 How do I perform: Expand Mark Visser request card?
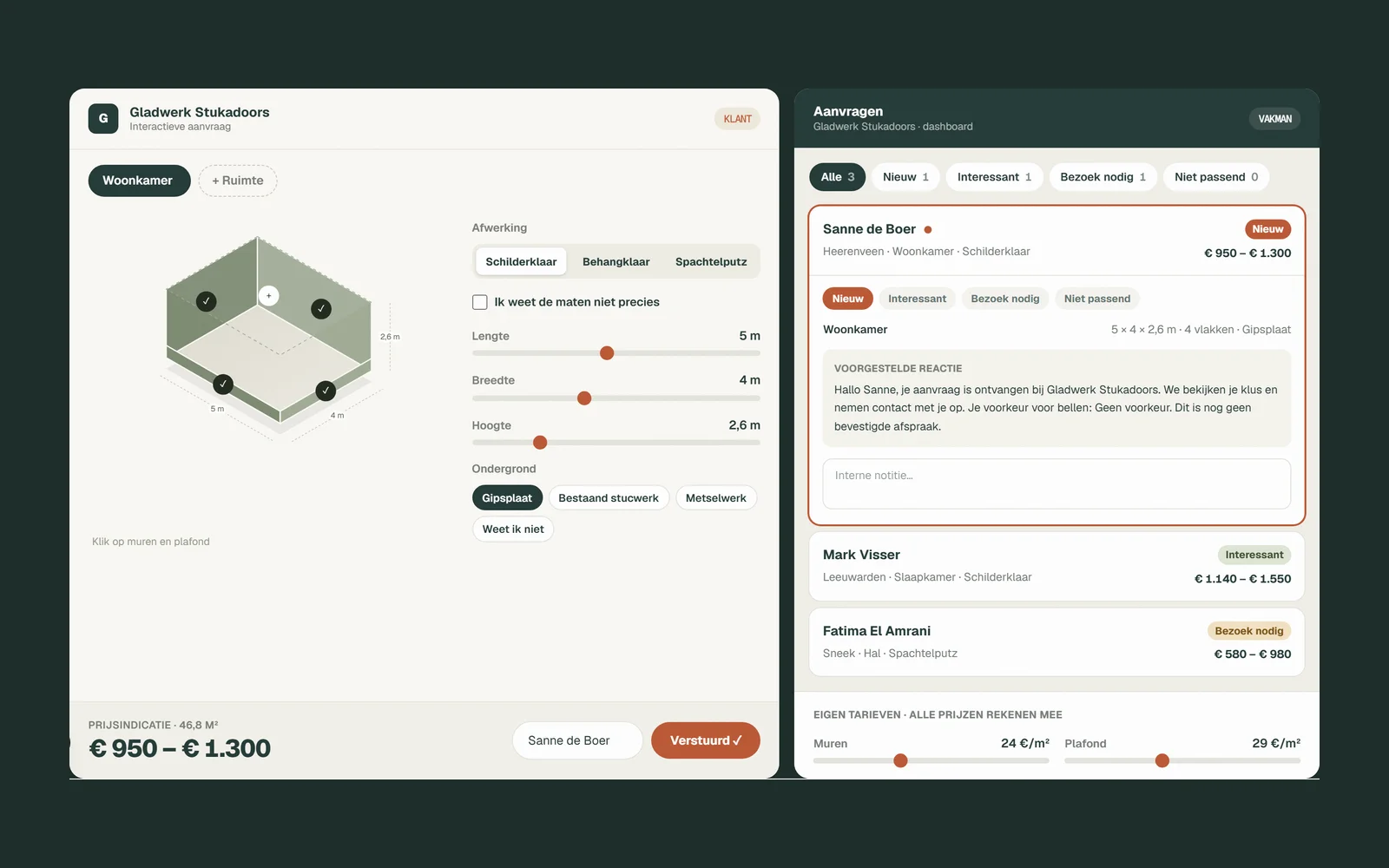(x=1057, y=566)
